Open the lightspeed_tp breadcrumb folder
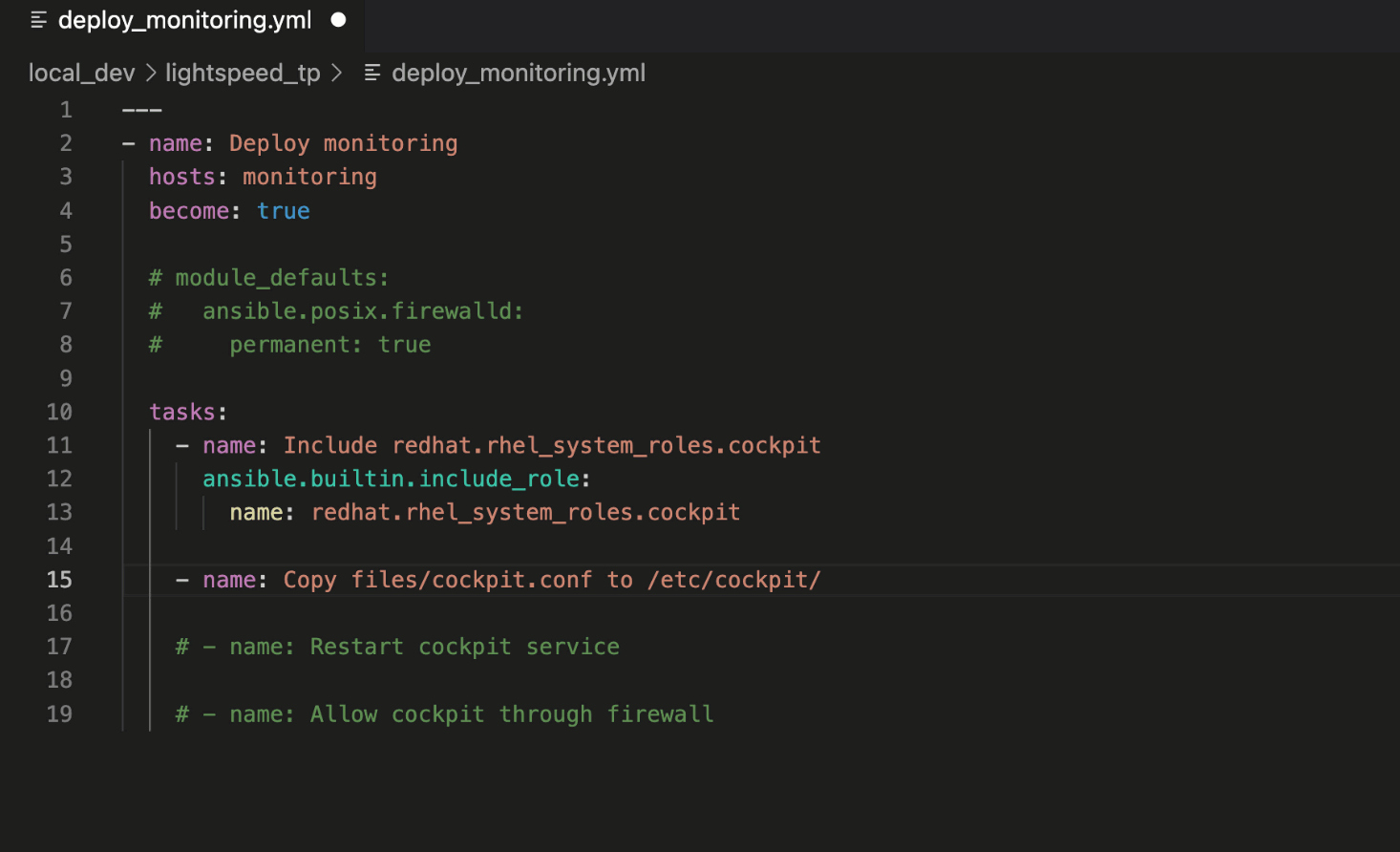1400x852 pixels. tap(243, 73)
